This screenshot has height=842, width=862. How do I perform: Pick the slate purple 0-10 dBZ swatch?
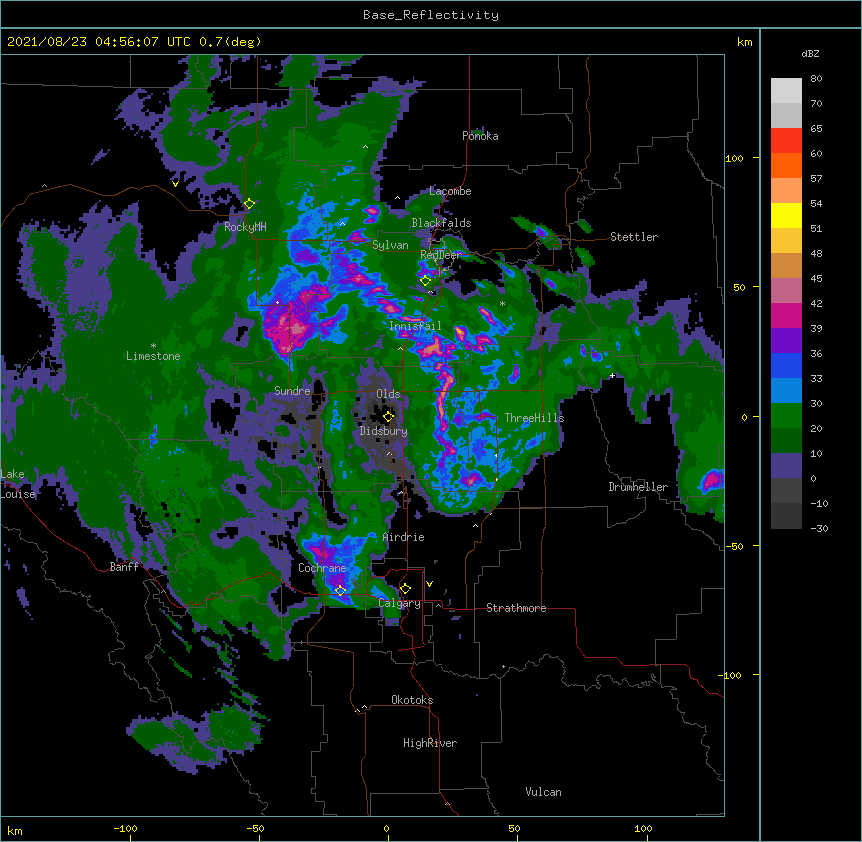[786, 466]
